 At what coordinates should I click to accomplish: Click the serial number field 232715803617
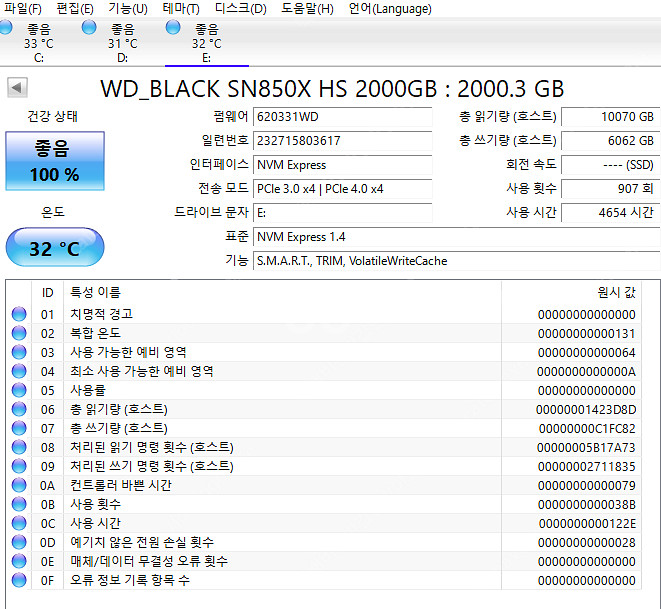point(342,141)
